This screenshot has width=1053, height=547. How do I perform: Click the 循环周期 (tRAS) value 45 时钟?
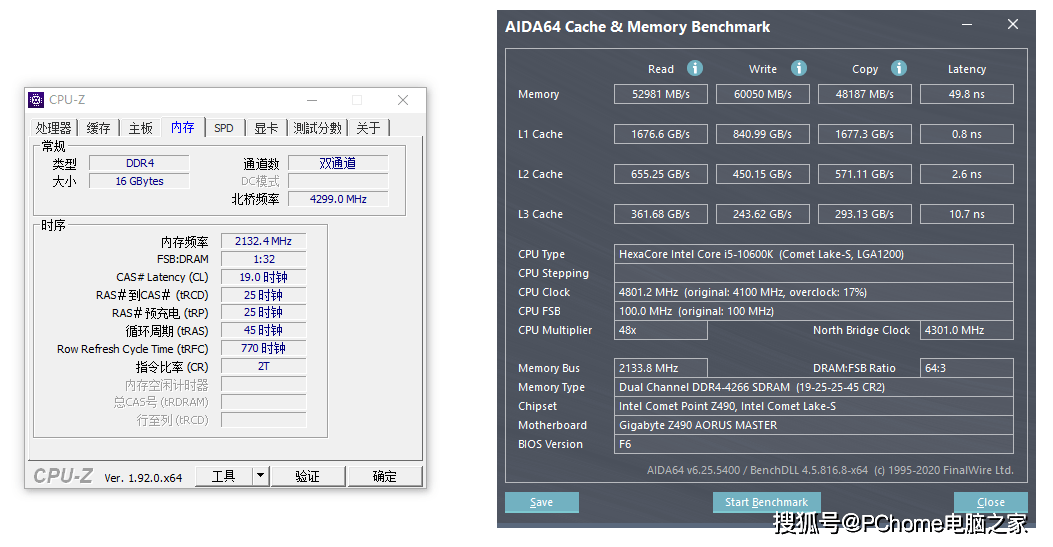[x=263, y=330]
